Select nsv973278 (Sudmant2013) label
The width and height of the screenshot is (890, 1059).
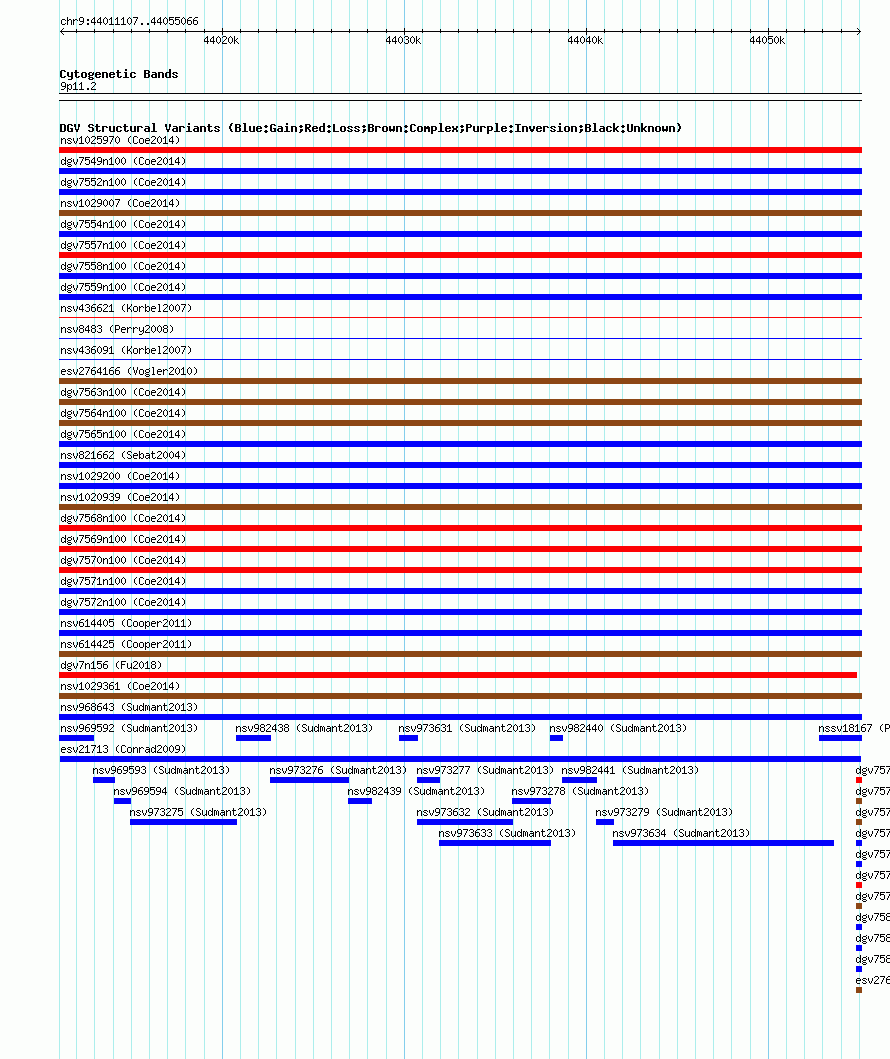(580, 791)
